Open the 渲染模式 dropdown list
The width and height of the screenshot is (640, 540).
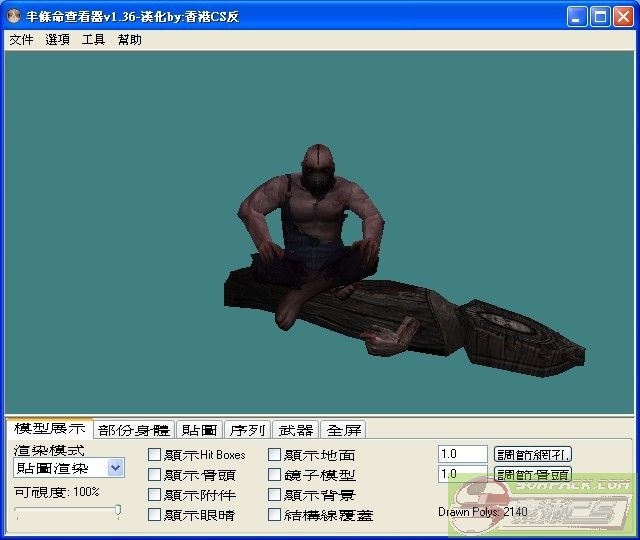[115, 468]
